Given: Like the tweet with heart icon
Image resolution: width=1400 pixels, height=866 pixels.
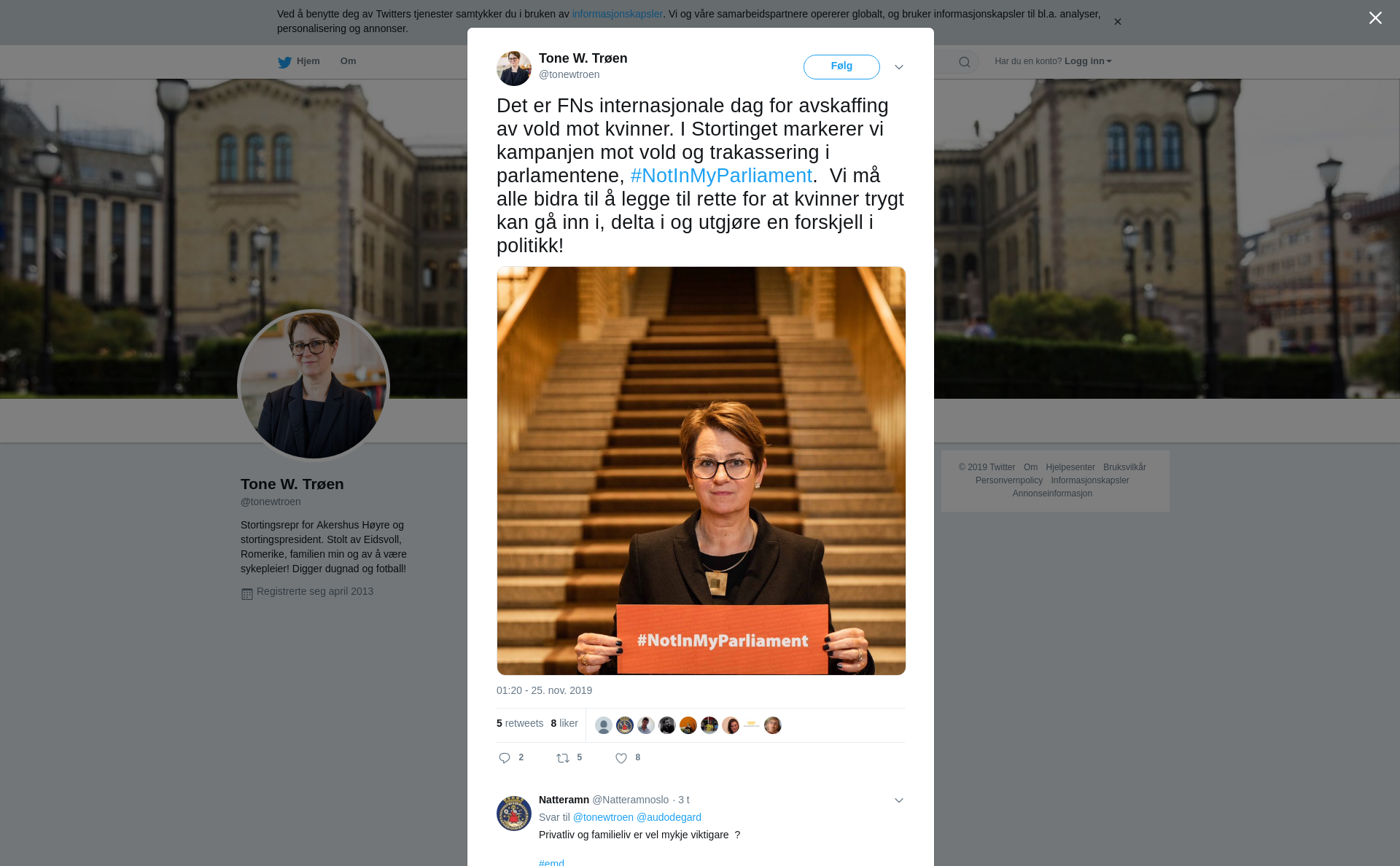Looking at the screenshot, I should [621, 758].
